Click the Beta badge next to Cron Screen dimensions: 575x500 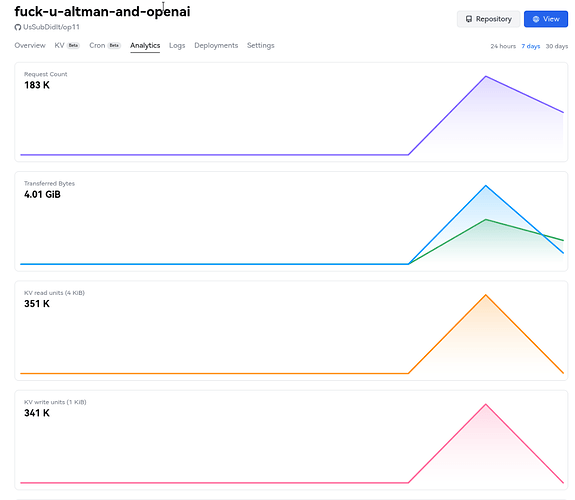click(x=114, y=45)
